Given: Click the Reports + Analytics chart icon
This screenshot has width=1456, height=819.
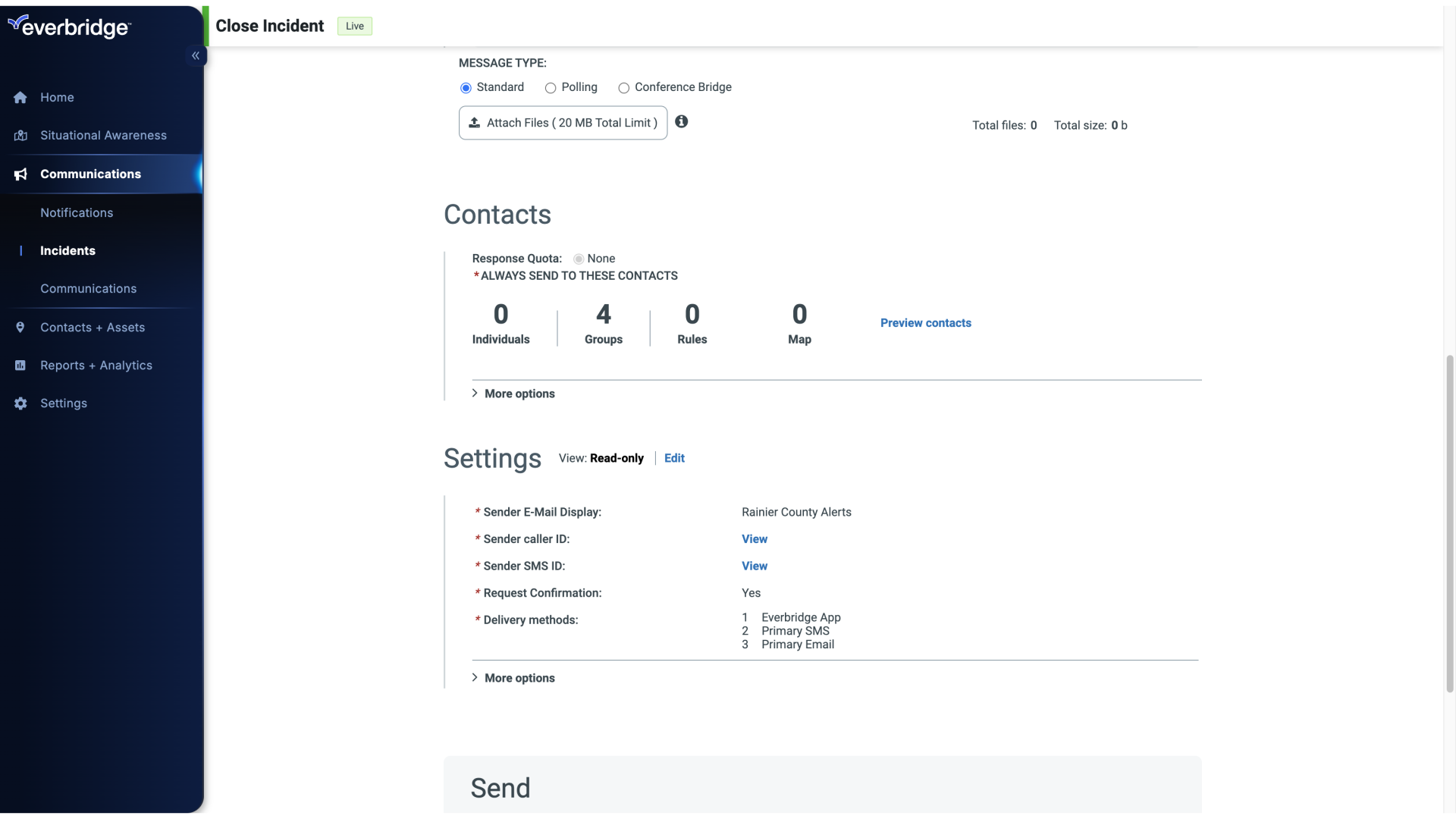Looking at the screenshot, I should click(20, 366).
